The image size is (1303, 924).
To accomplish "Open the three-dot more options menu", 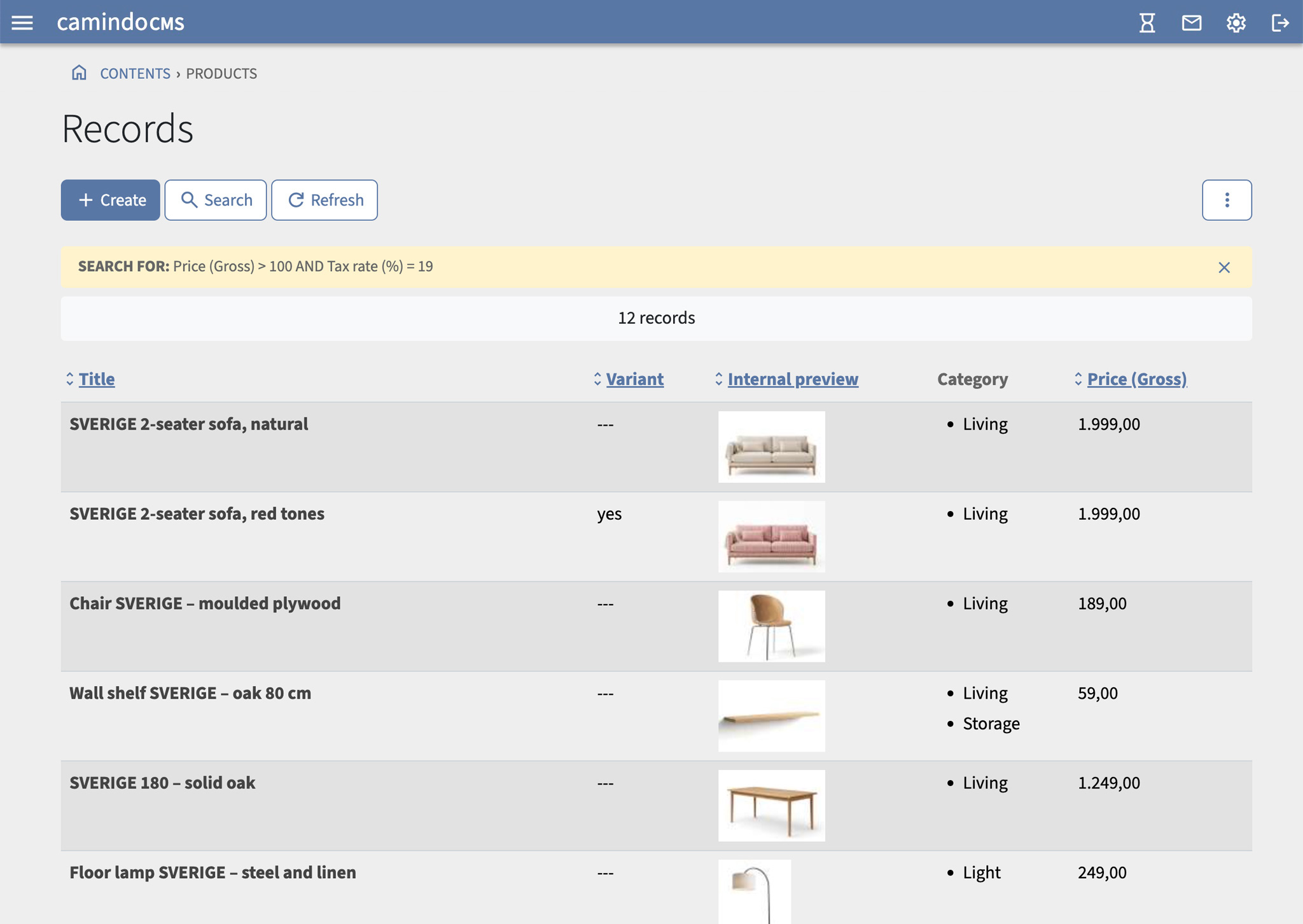I will pos(1227,200).
